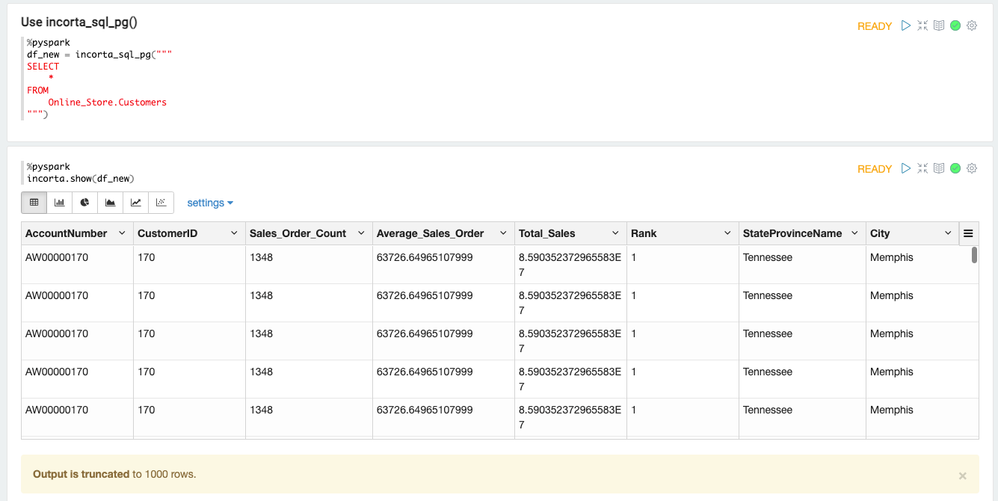Viewport: 998px width, 501px height.
Task: Select the area chart visualization
Action: pyautogui.click(x=110, y=203)
